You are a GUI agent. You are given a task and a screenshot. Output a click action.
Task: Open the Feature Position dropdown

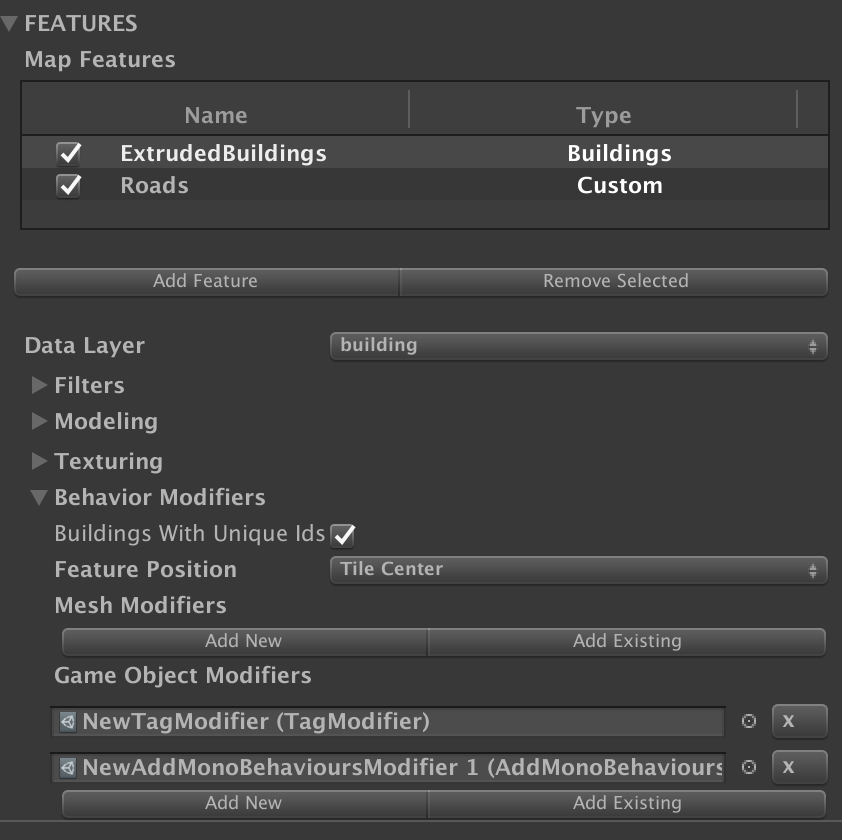[578, 569]
